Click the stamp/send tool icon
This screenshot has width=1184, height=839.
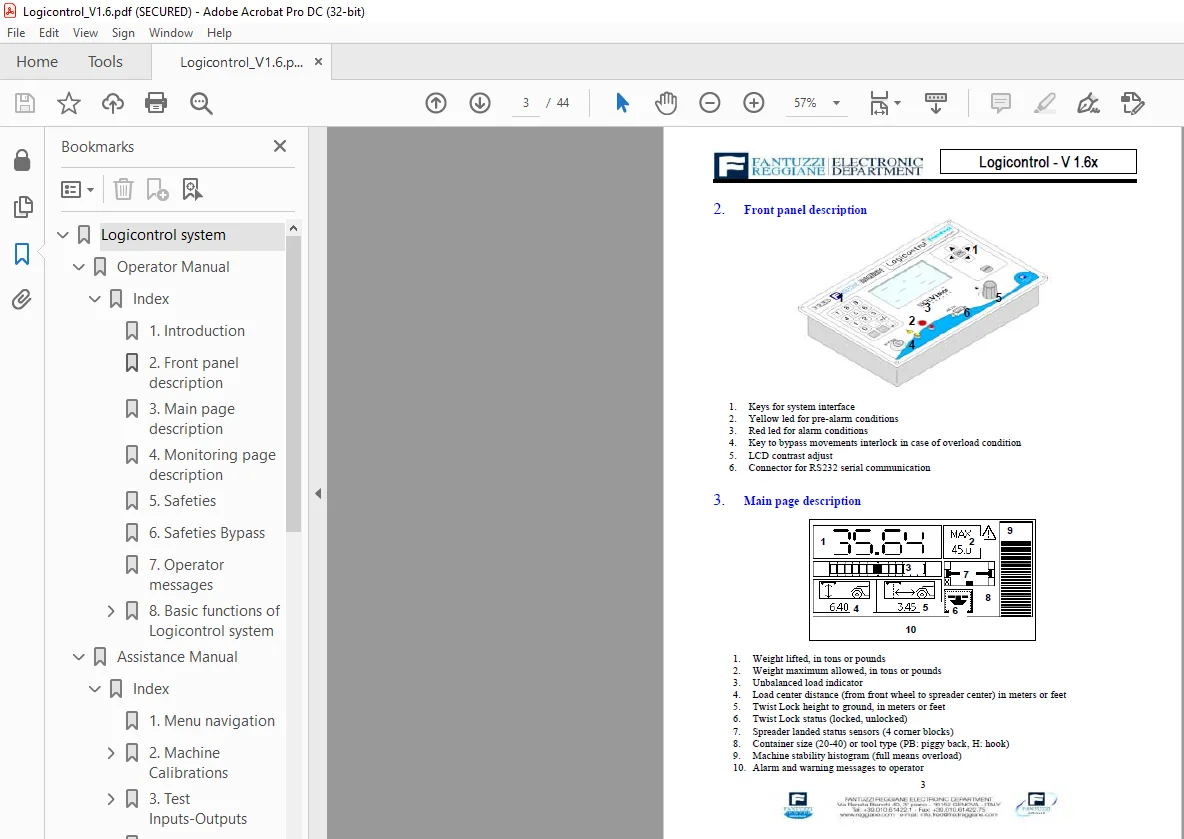click(1133, 103)
